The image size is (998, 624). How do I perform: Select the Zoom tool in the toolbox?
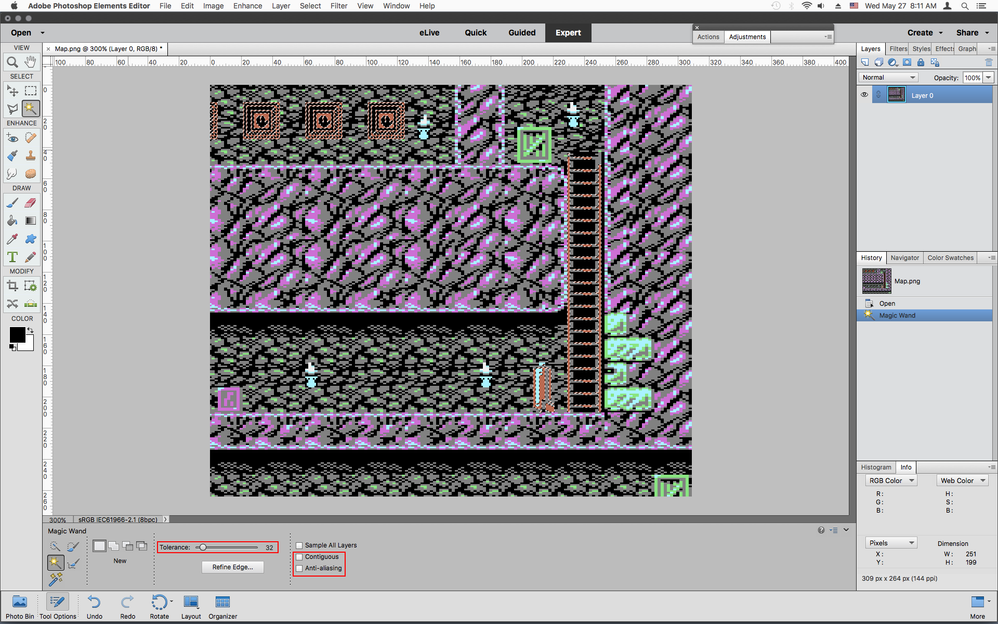pyautogui.click(x=12, y=62)
